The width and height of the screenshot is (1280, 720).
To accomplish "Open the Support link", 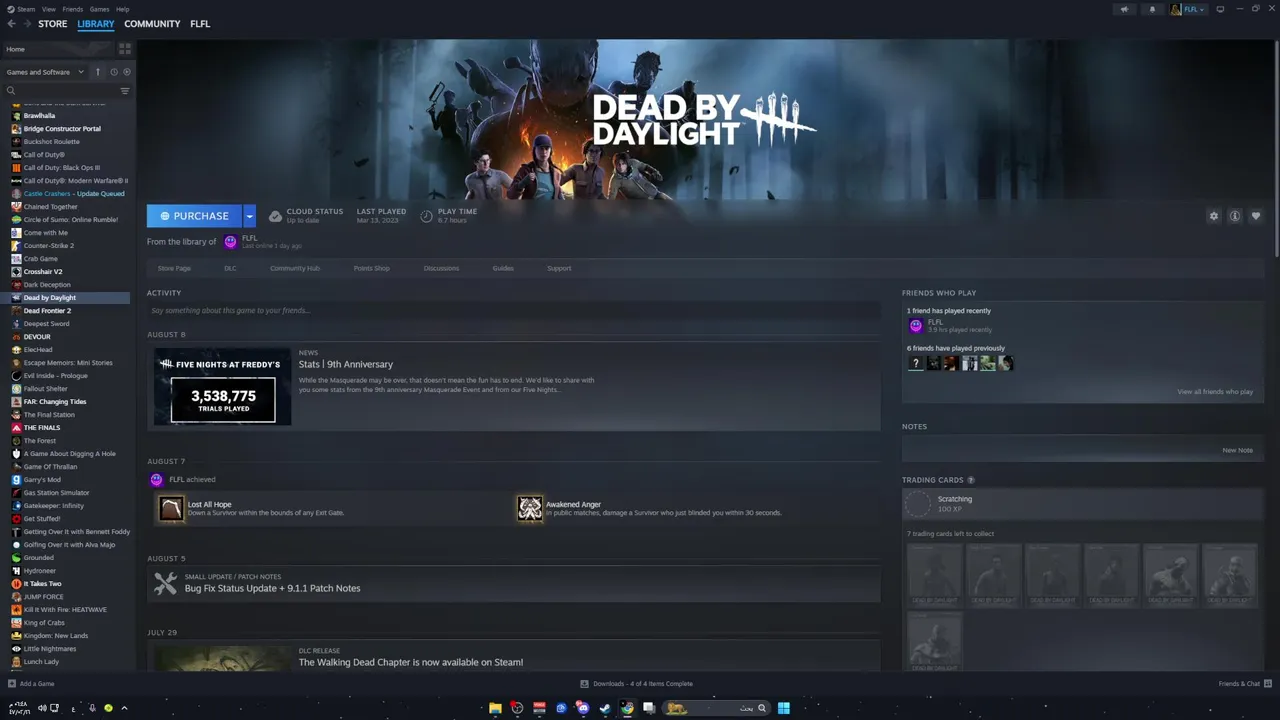I will pos(559,268).
